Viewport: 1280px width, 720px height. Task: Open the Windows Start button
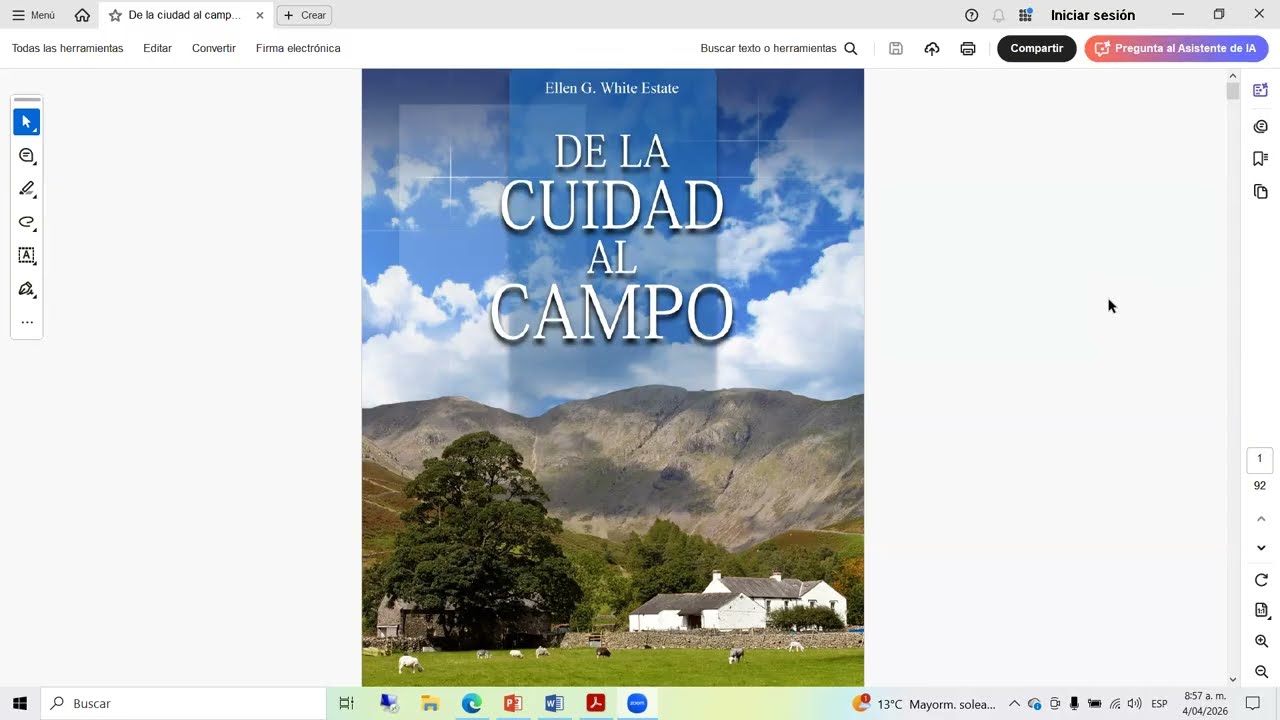point(19,703)
